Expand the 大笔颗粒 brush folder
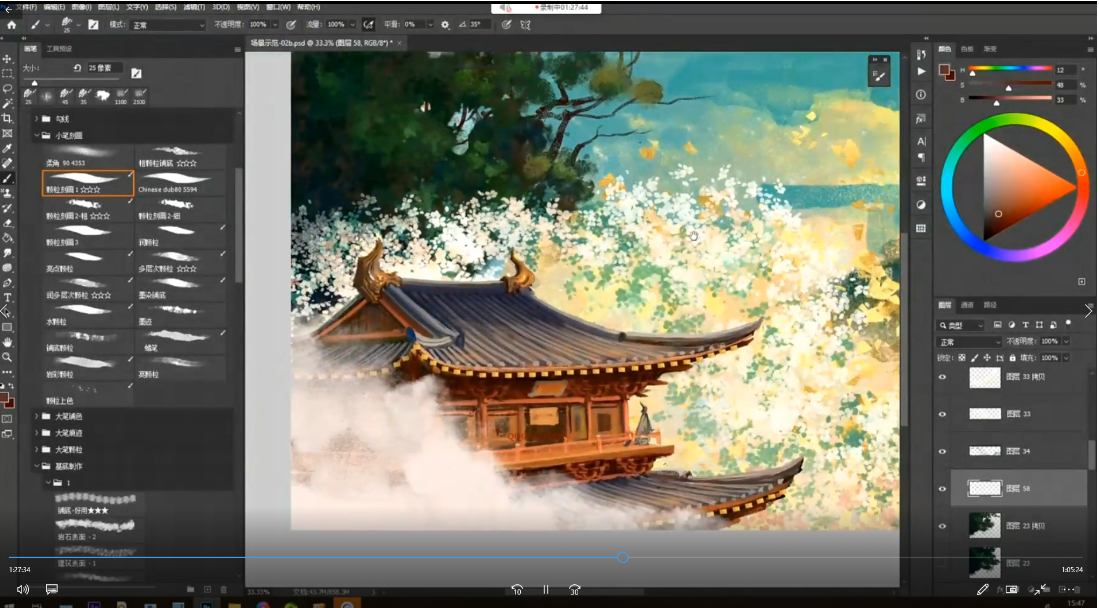The width and height of the screenshot is (1099, 608). [36, 450]
